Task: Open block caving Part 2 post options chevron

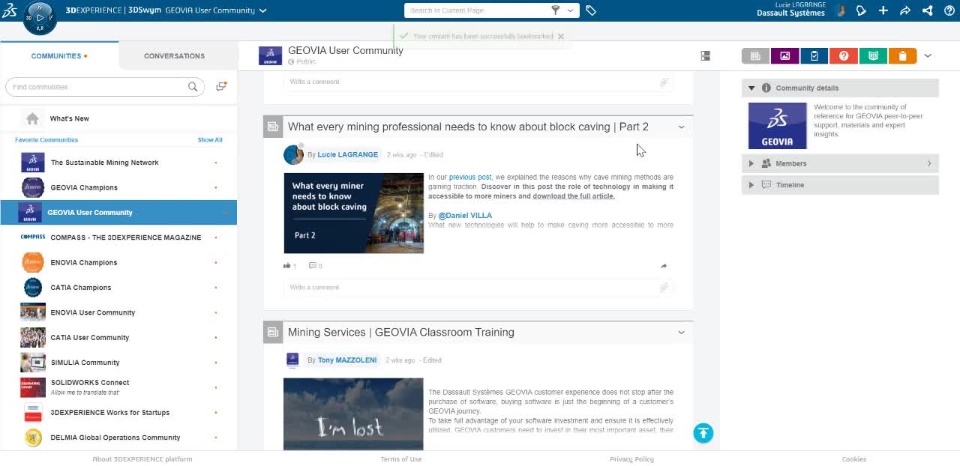Action: coord(681,127)
